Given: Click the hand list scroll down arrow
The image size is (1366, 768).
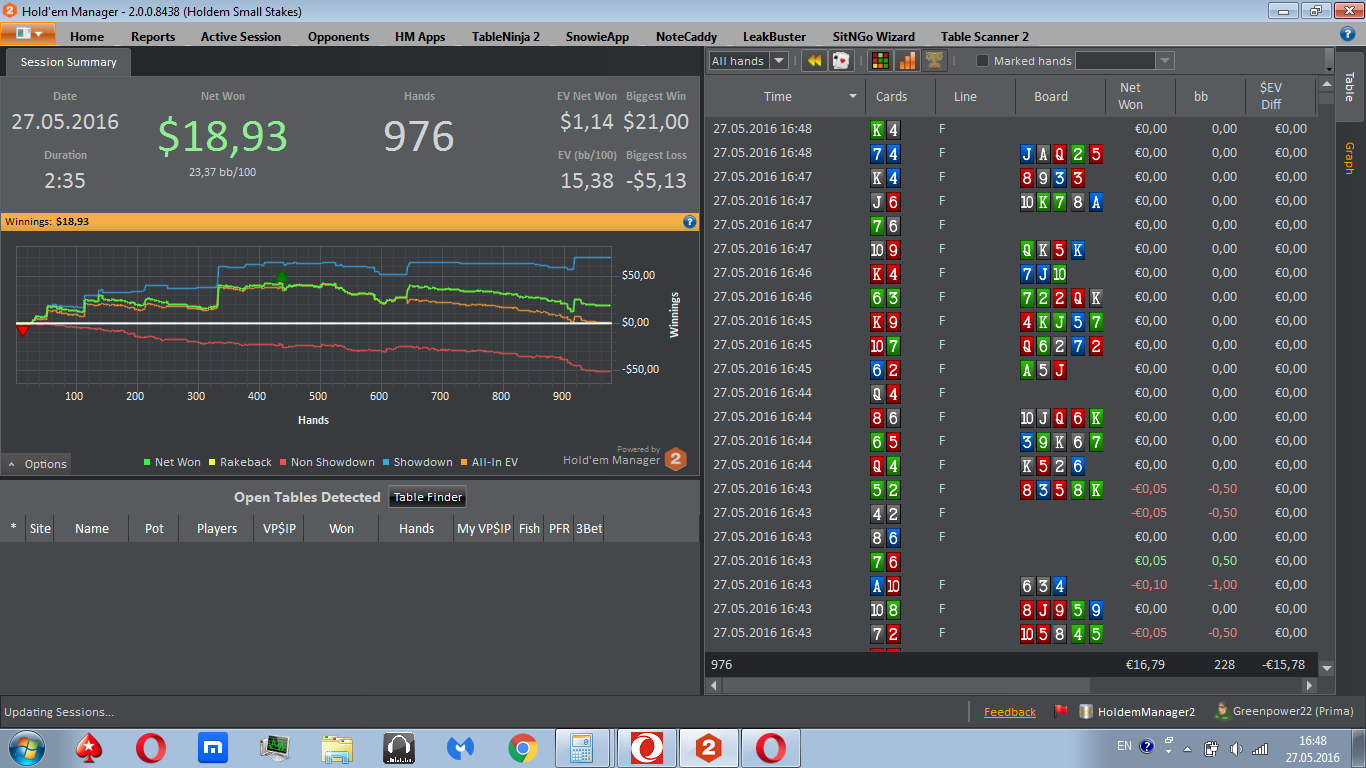Looking at the screenshot, I should (1327, 667).
